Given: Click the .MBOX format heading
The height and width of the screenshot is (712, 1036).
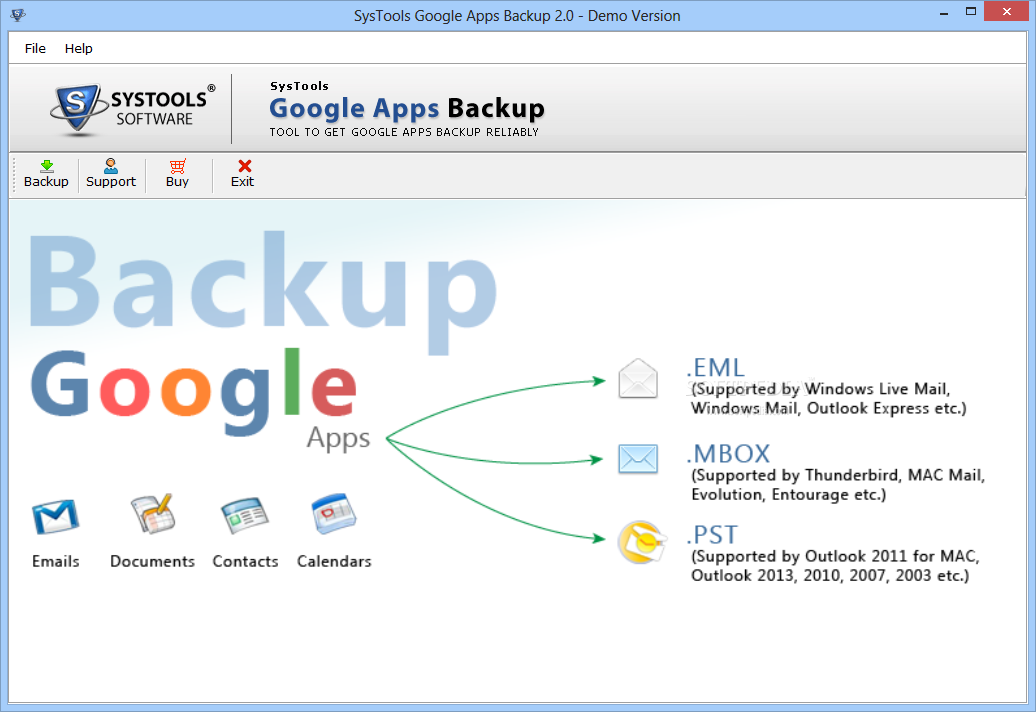Looking at the screenshot, I should [x=728, y=454].
